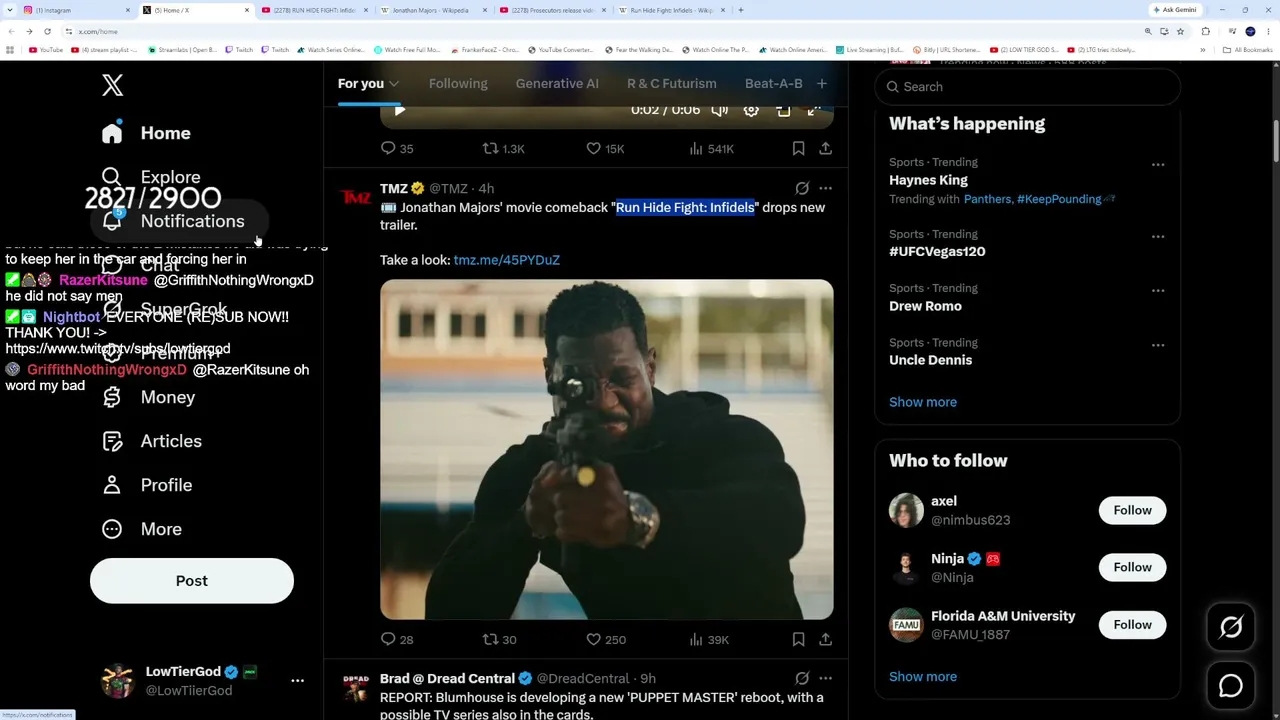This screenshot has width=1280, height=720.
Task: Open Articles in the sidebar
Action: tap(152, 441)
